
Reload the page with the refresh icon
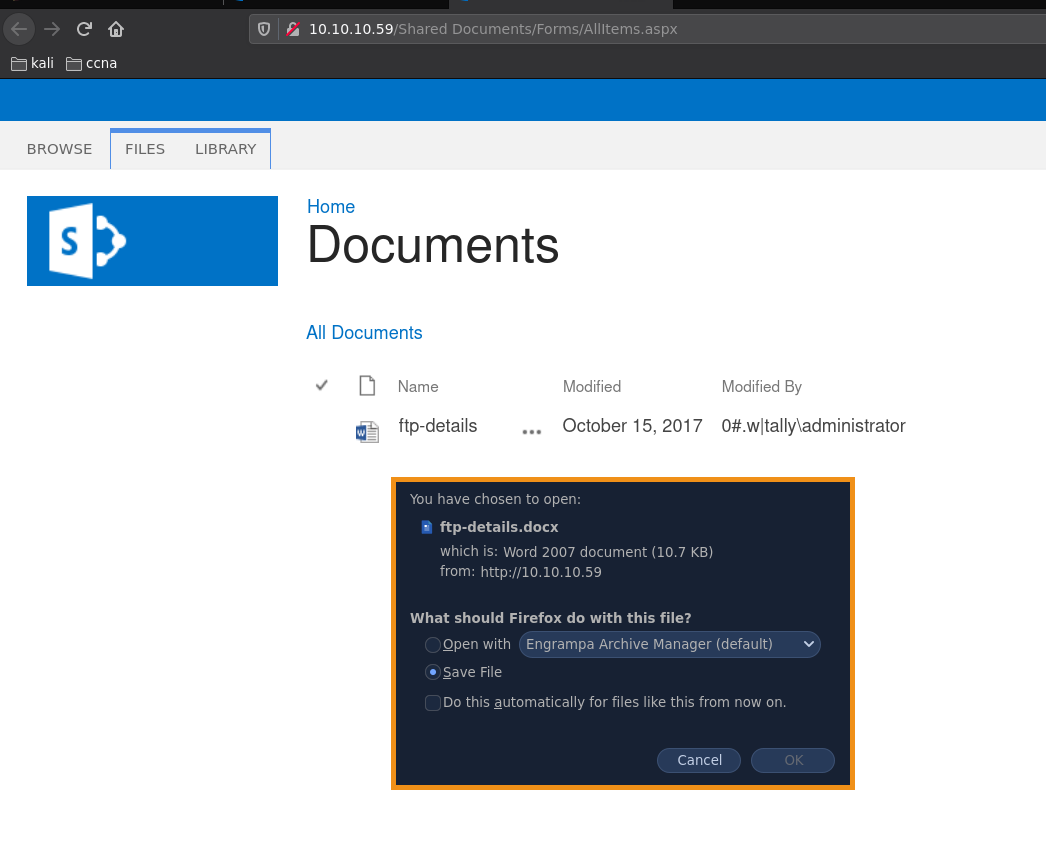coord(85,29)
